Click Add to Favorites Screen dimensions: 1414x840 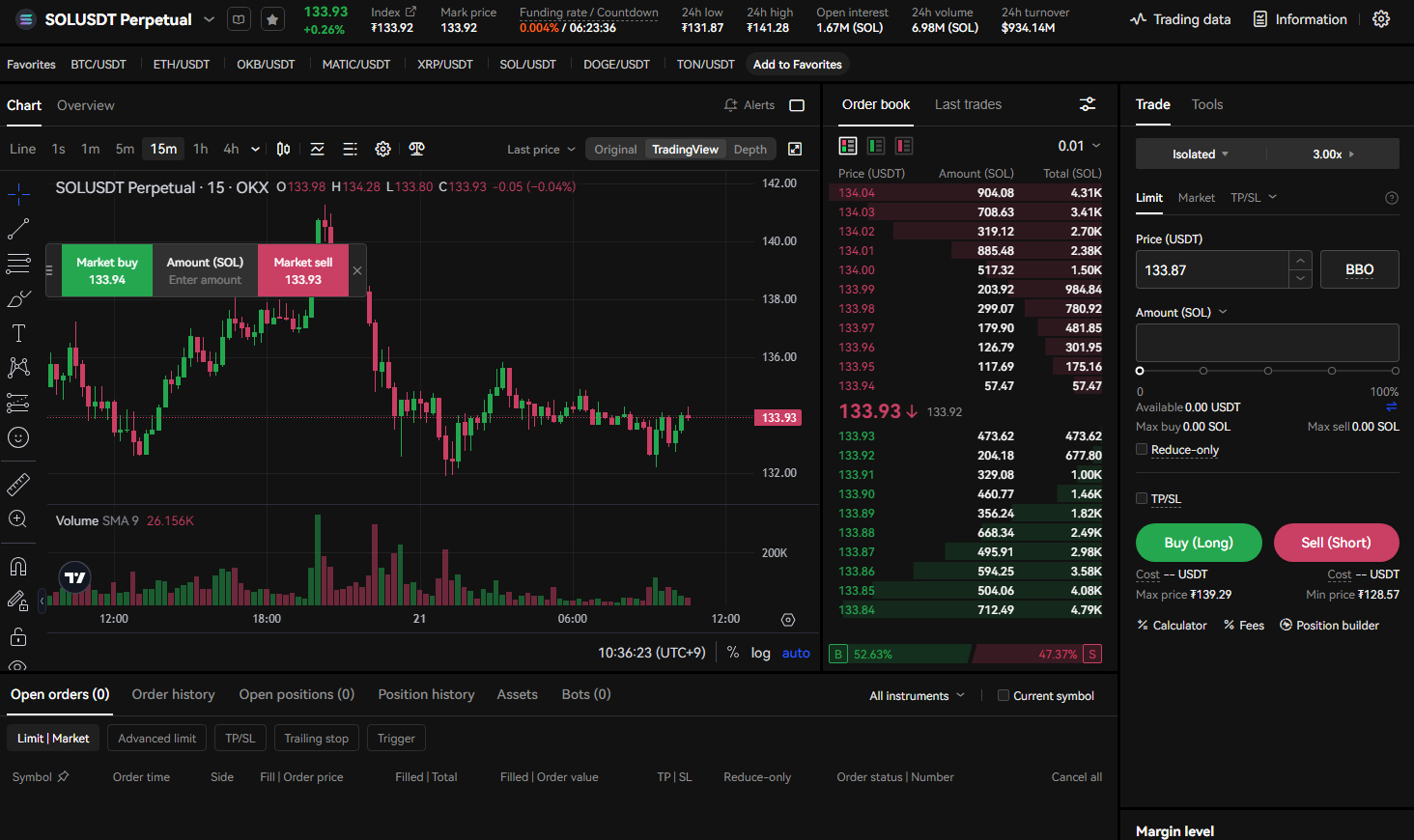point(797,65)
